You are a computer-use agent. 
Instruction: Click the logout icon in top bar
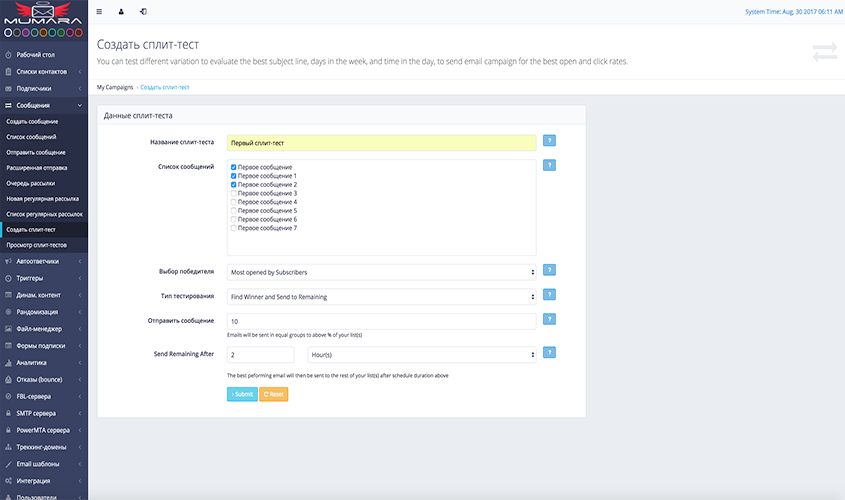click(x=143, y=12)
